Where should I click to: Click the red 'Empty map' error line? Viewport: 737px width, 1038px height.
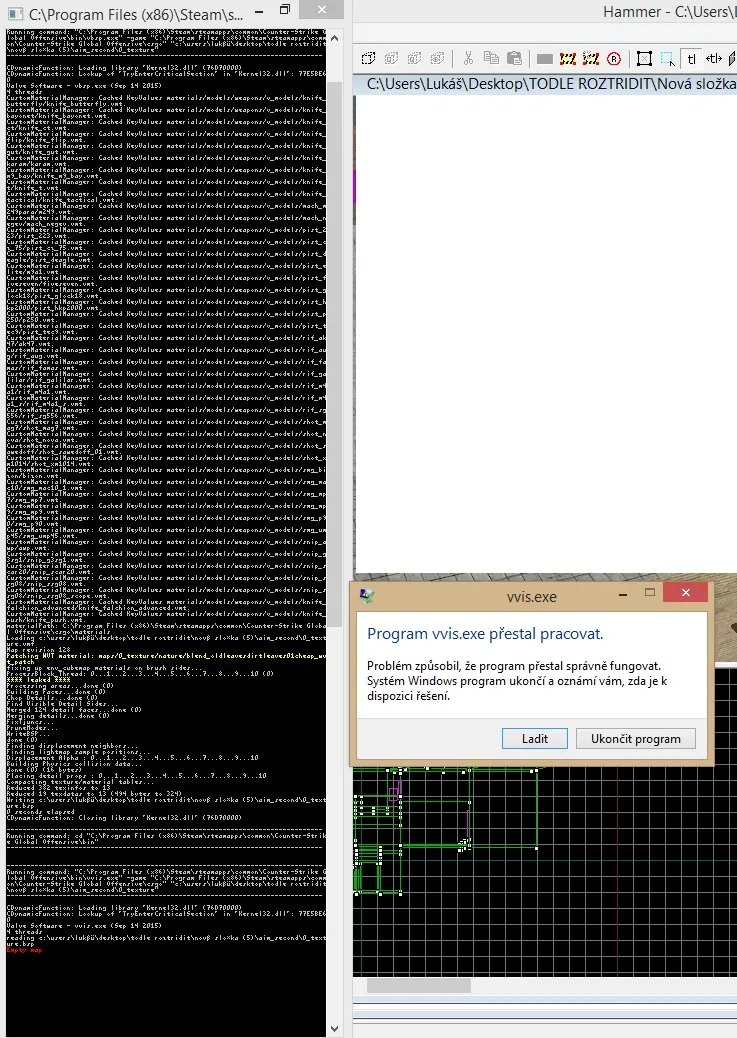coord(25,950)
